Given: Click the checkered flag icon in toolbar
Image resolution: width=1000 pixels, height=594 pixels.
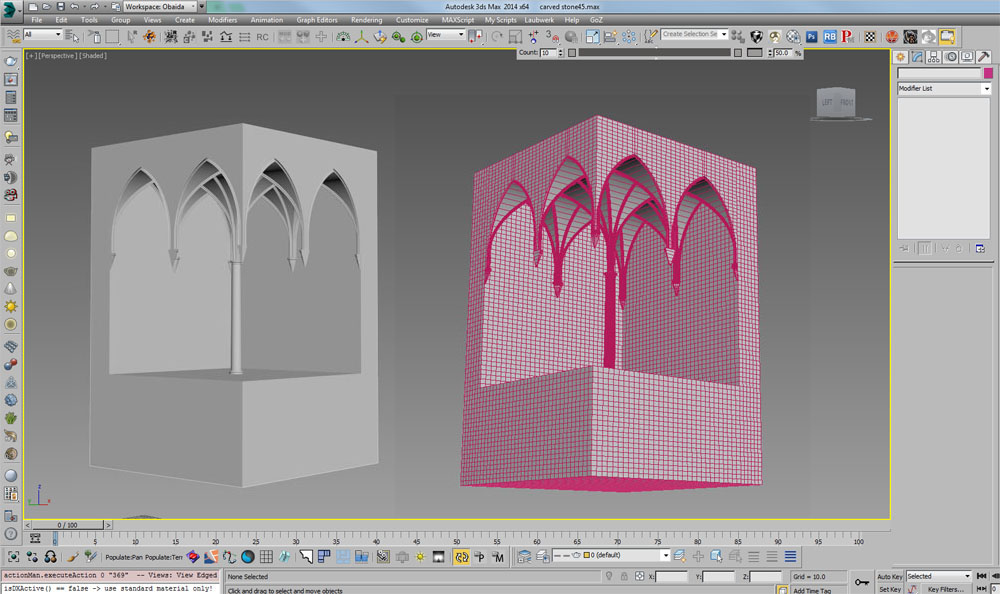Looking at the screenshot, I should click(870, 37).
